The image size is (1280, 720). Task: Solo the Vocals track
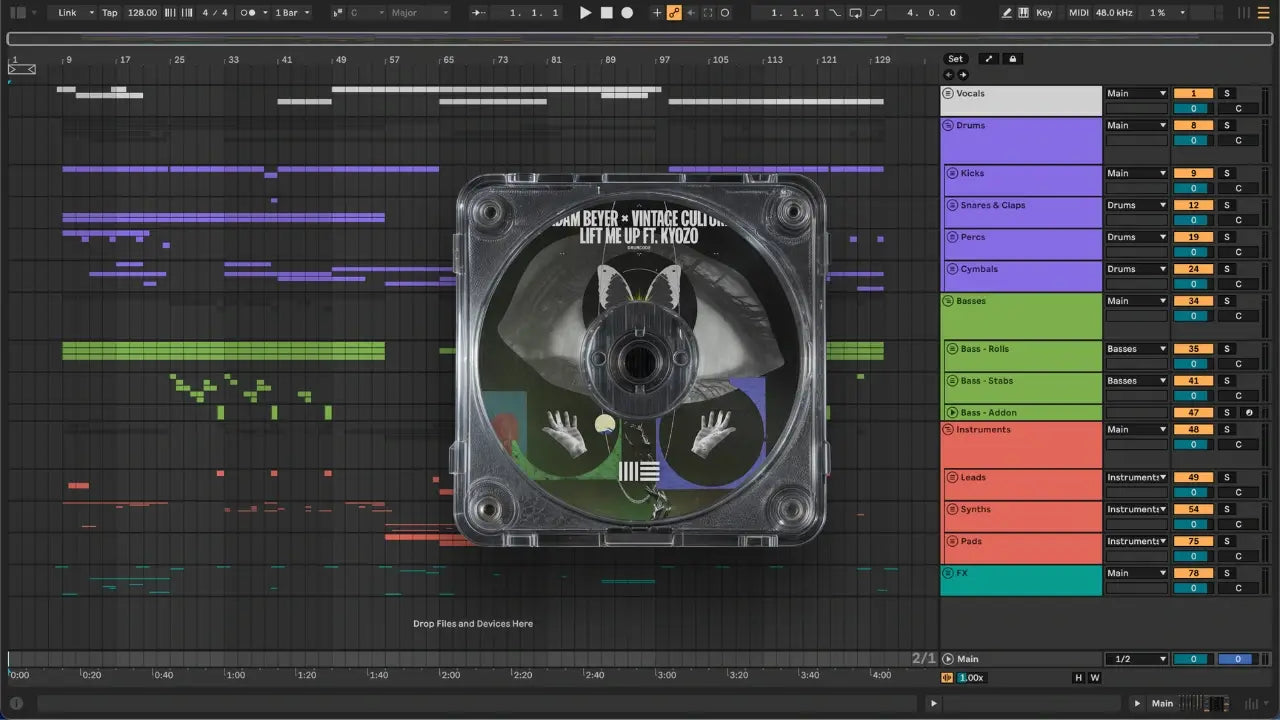[1227, 94]
